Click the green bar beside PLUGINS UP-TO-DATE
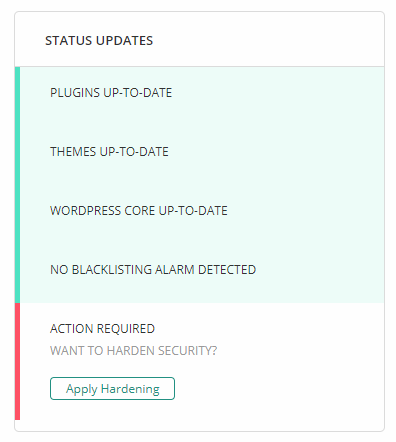Viewport: 396px width, 442px height. pyautogui.click(x=17, y=93)
